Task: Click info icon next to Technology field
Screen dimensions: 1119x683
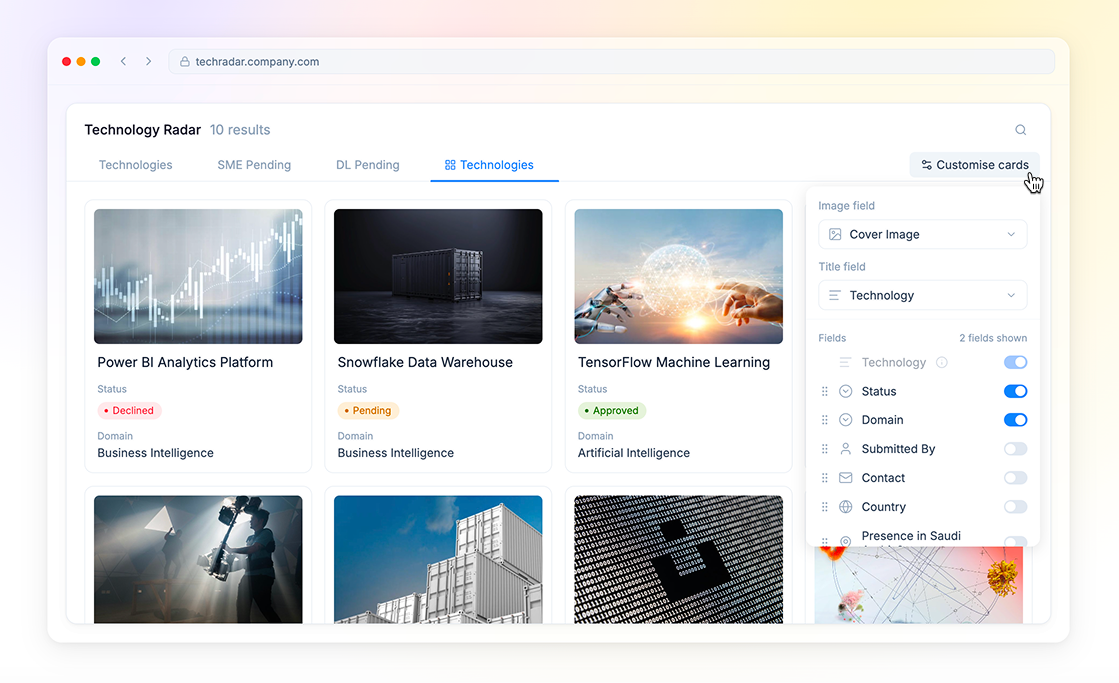Action: click(x=942, y=363)
